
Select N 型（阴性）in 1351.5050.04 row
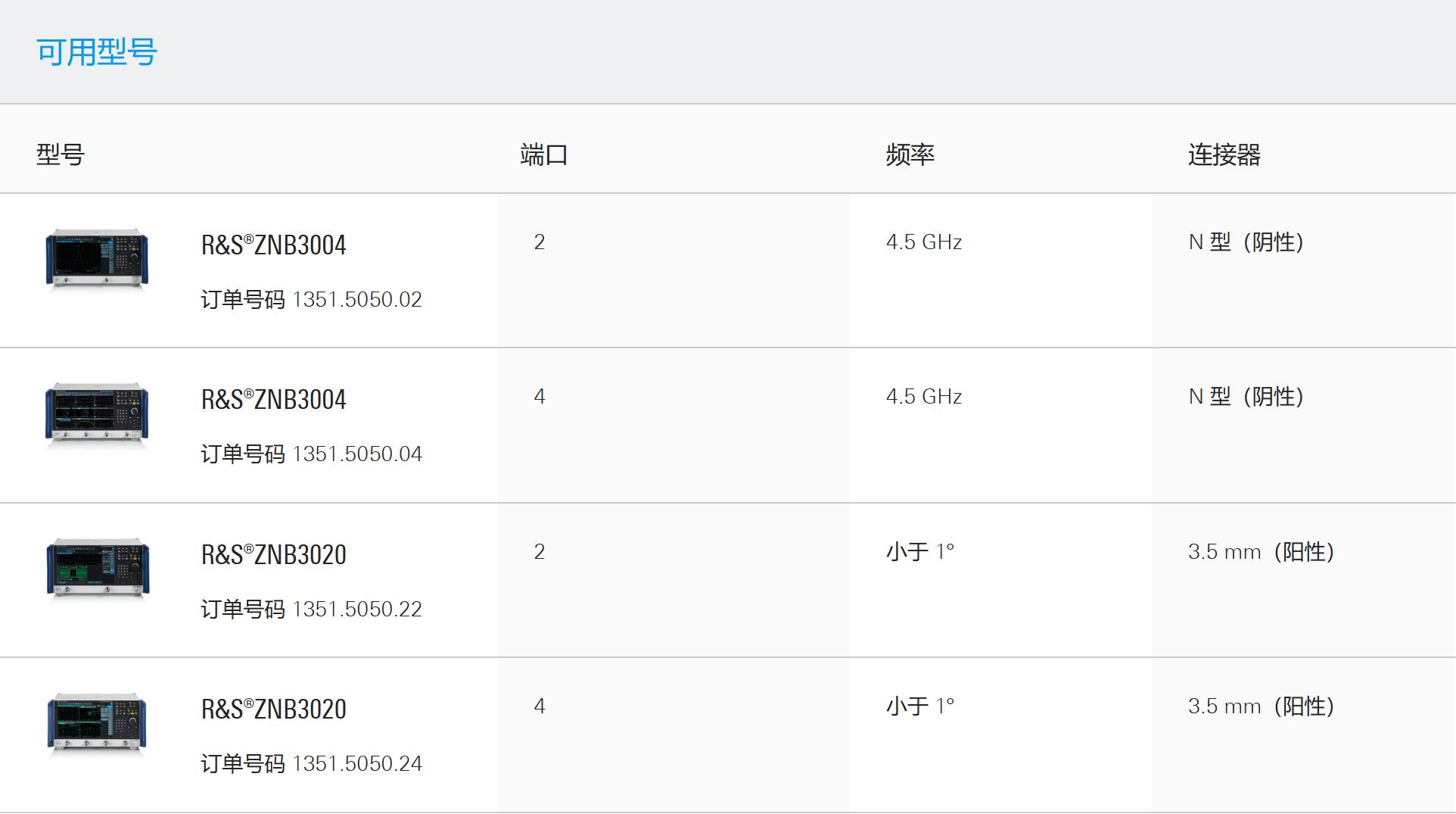pyautogui.click(x=1246, y=397)
